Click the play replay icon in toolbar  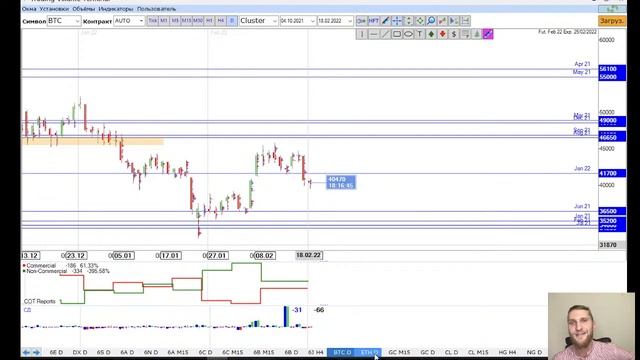point(454,21)
